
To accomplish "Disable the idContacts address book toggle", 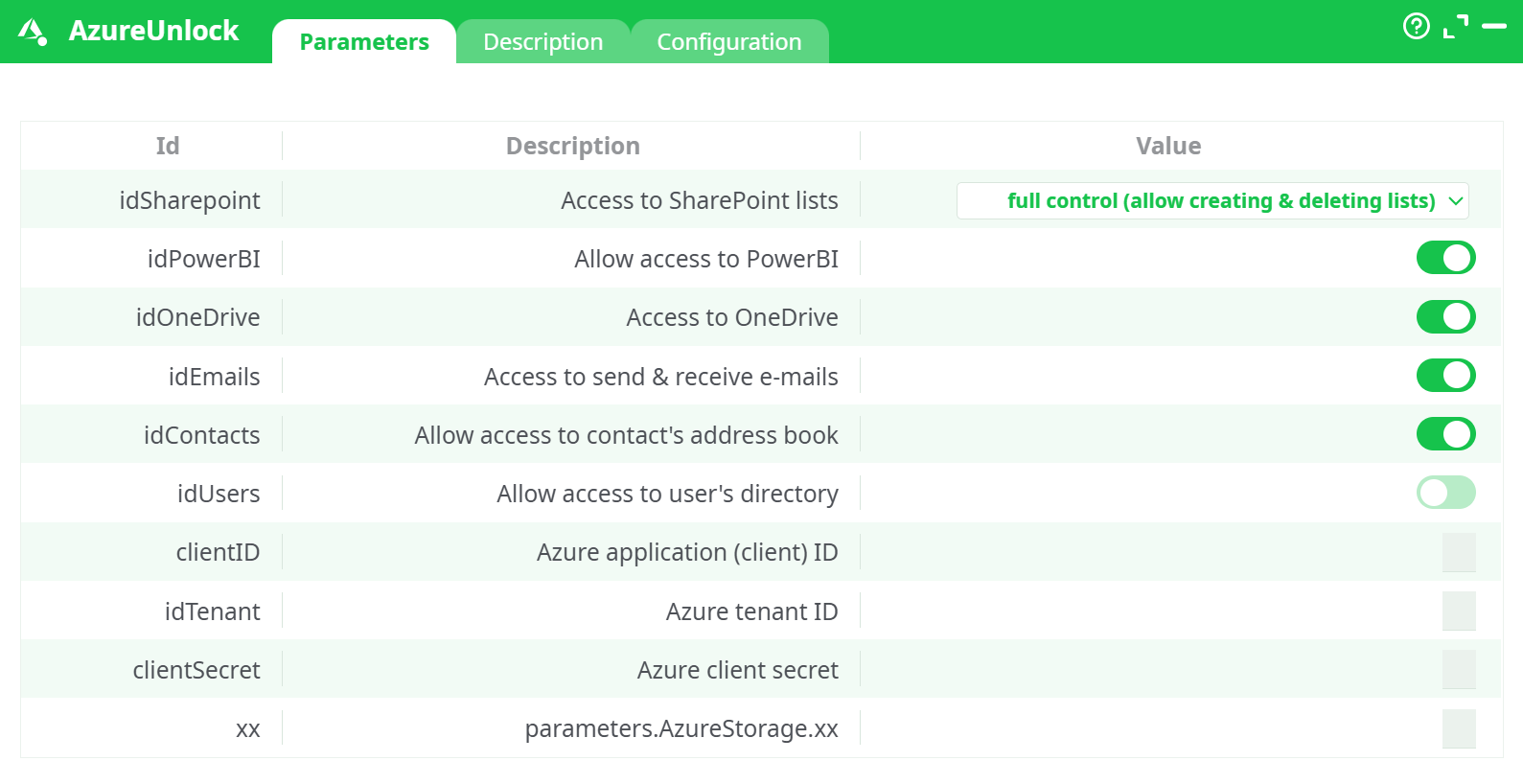I will [1445, 434].
